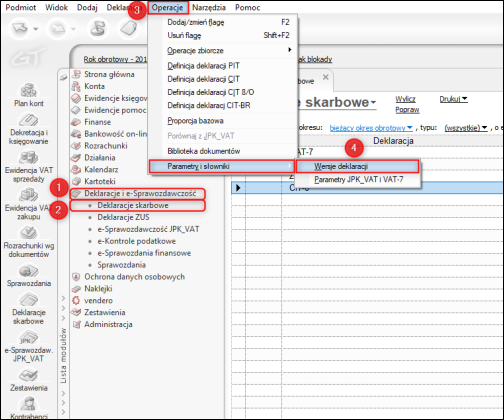Click the tag-shaped toolbar icon
504x420 pixels.
[x=128, y=28]
